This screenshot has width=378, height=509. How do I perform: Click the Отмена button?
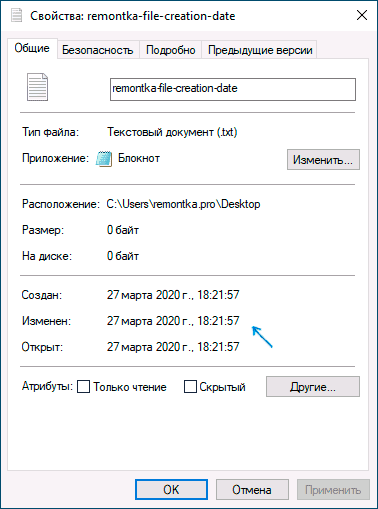point(252,490)
